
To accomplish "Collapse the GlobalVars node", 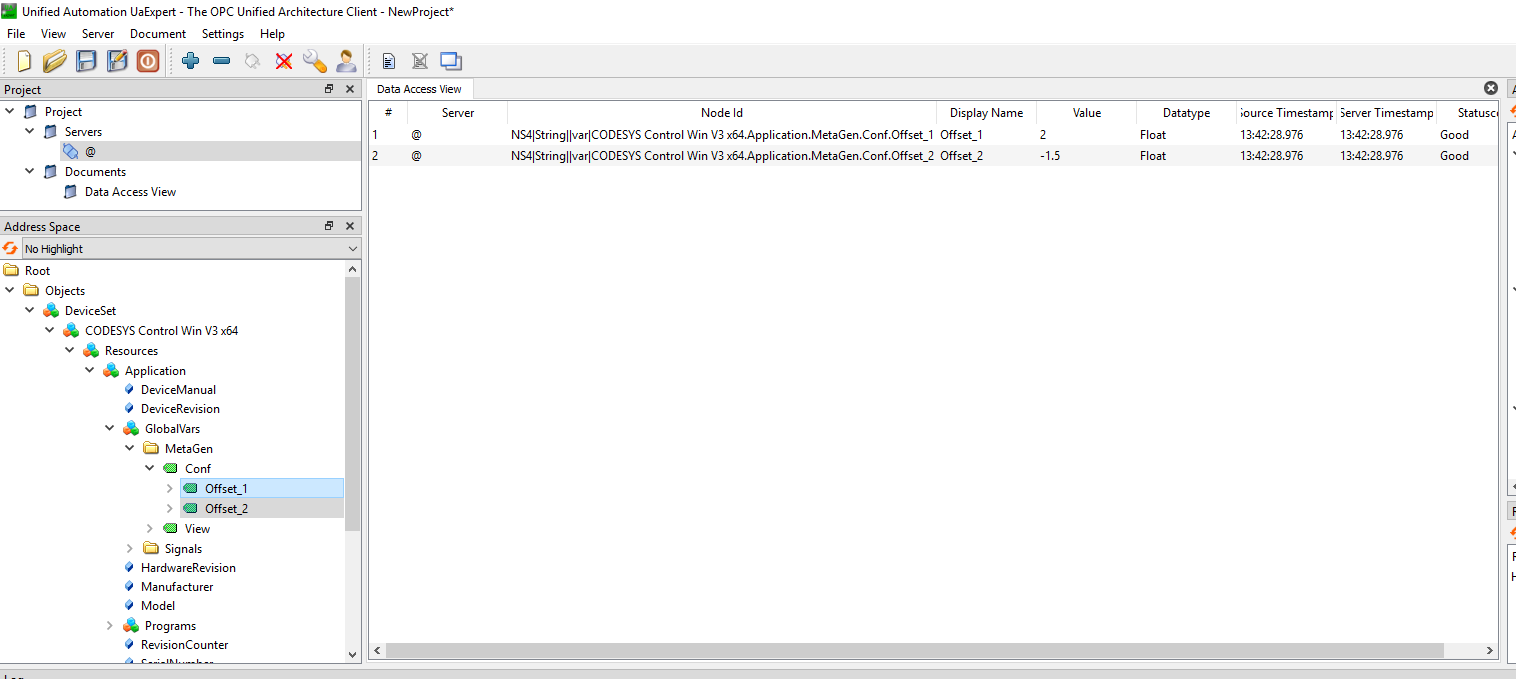I will click(x=110, y=428).
